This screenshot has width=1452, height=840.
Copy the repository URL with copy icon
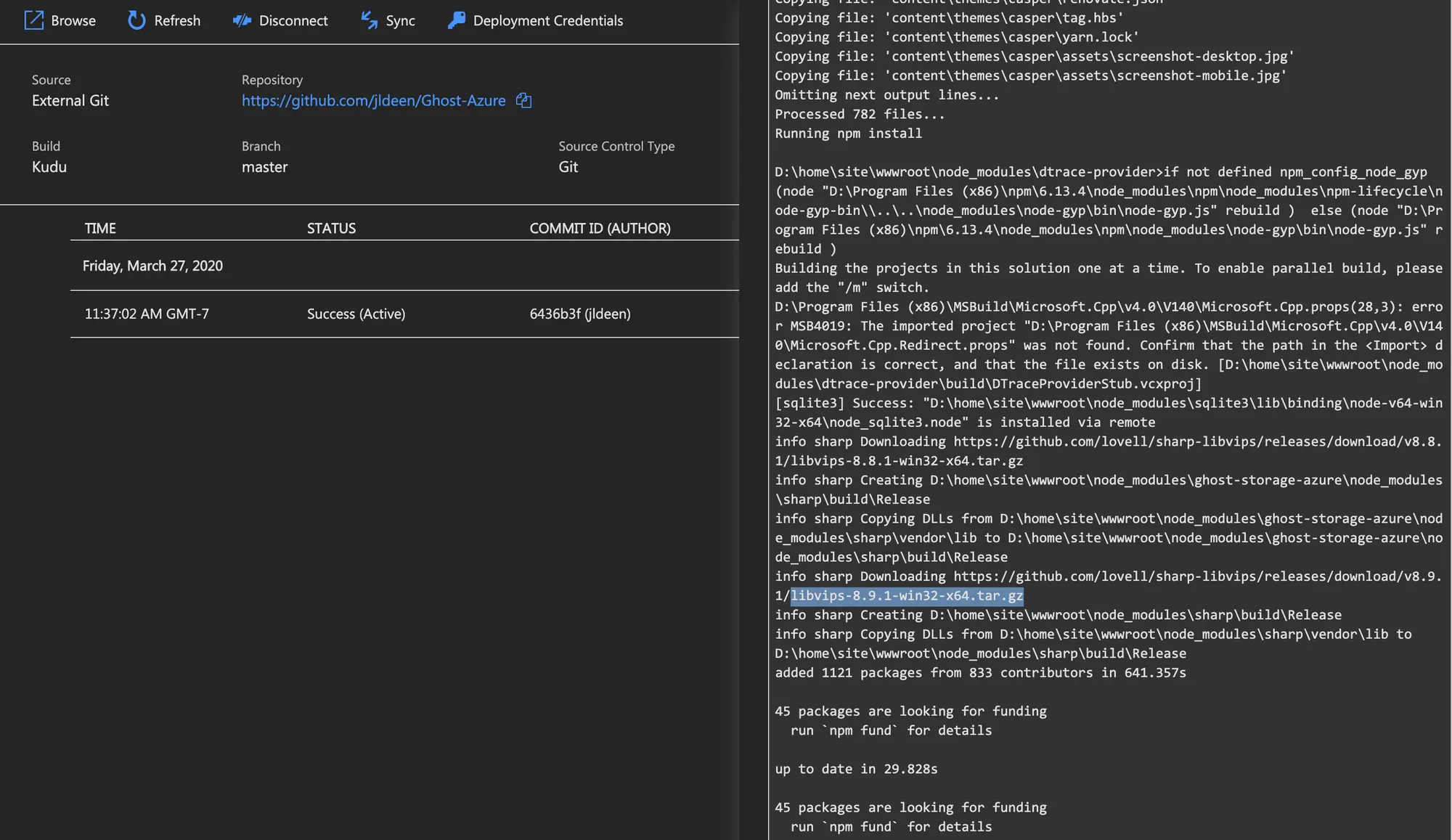coord(523,100)
